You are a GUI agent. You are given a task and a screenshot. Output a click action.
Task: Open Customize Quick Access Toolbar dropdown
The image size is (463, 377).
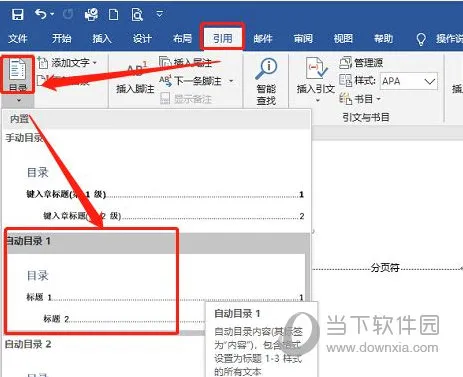[160, 14]
